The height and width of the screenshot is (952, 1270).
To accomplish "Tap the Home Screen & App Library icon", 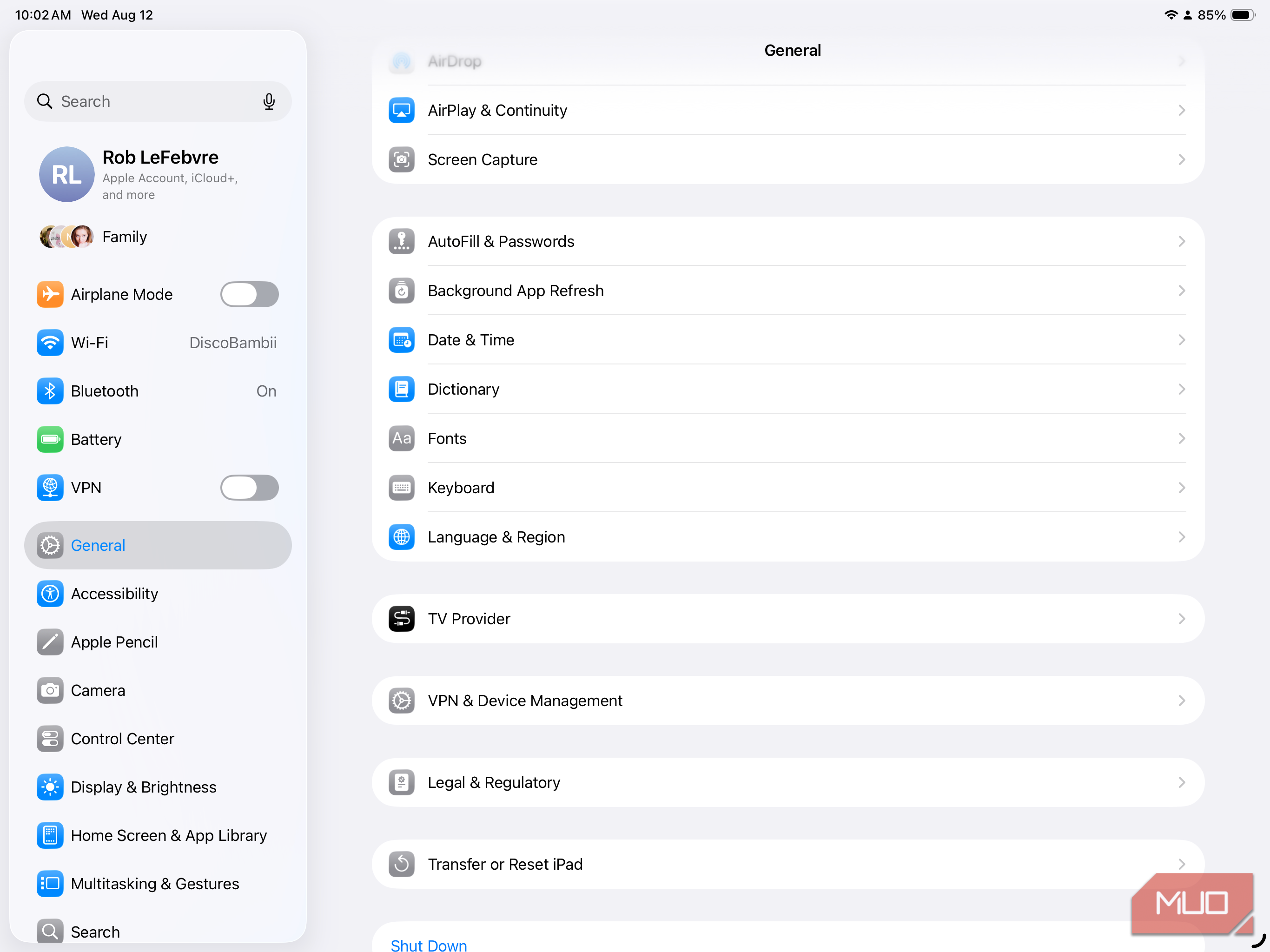I will pyautogui.click(x=50, y=835).
